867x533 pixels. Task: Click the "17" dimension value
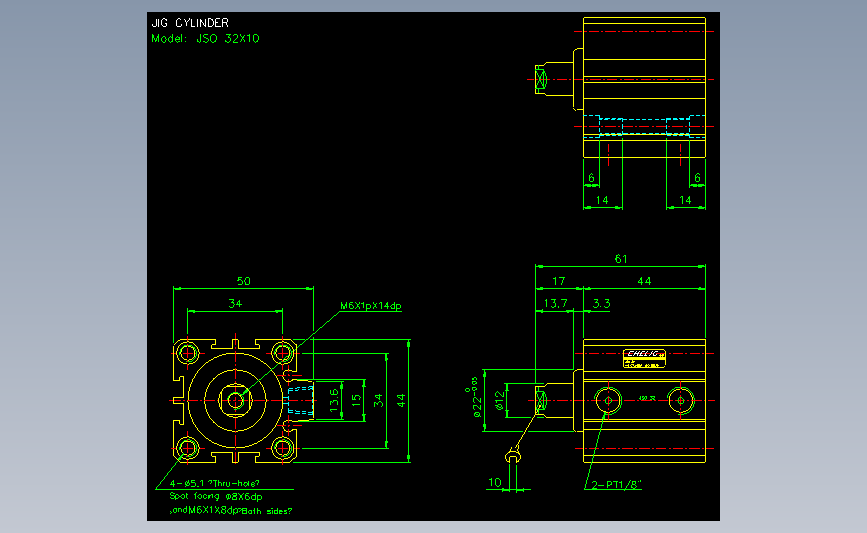(558, 281)
